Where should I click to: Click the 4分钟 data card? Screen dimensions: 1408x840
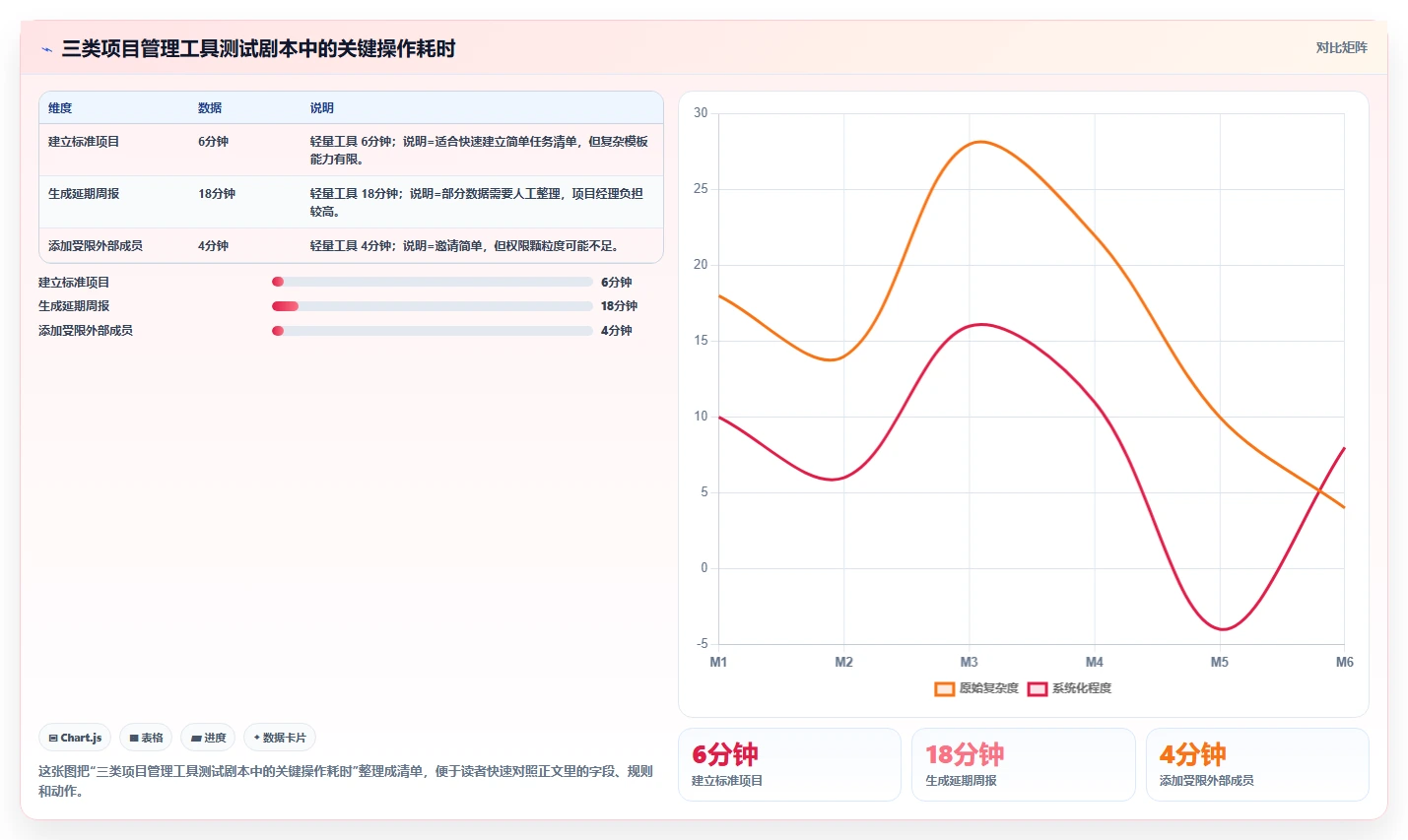coord(1257,764)
